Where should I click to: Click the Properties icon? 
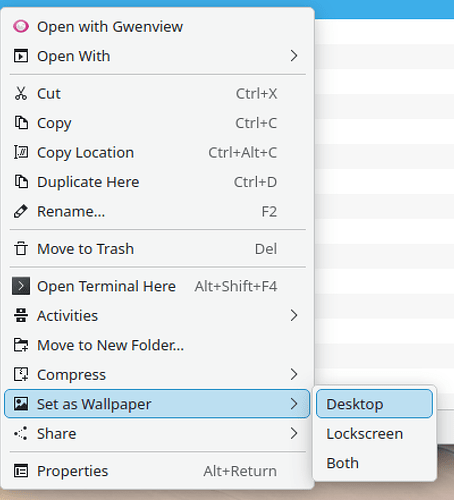(x=21, y=471)
